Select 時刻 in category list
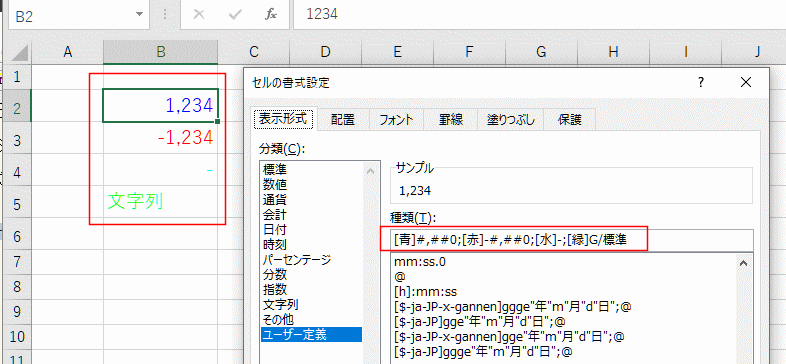 311,244
